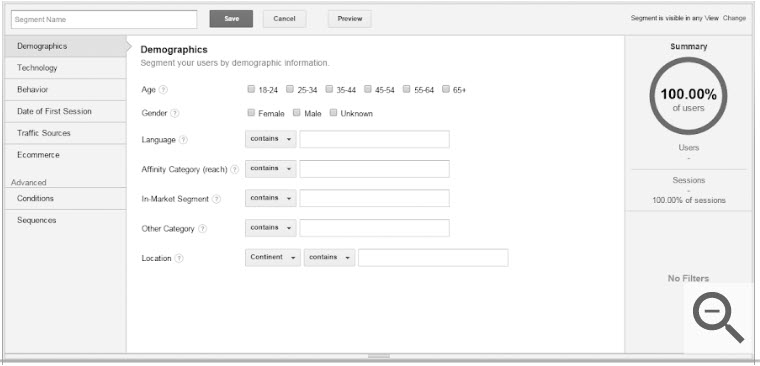The width and height of the screenshot is (760, 366).
Task: Open the Ecommerce tab
Action: [x=65, y=155]
